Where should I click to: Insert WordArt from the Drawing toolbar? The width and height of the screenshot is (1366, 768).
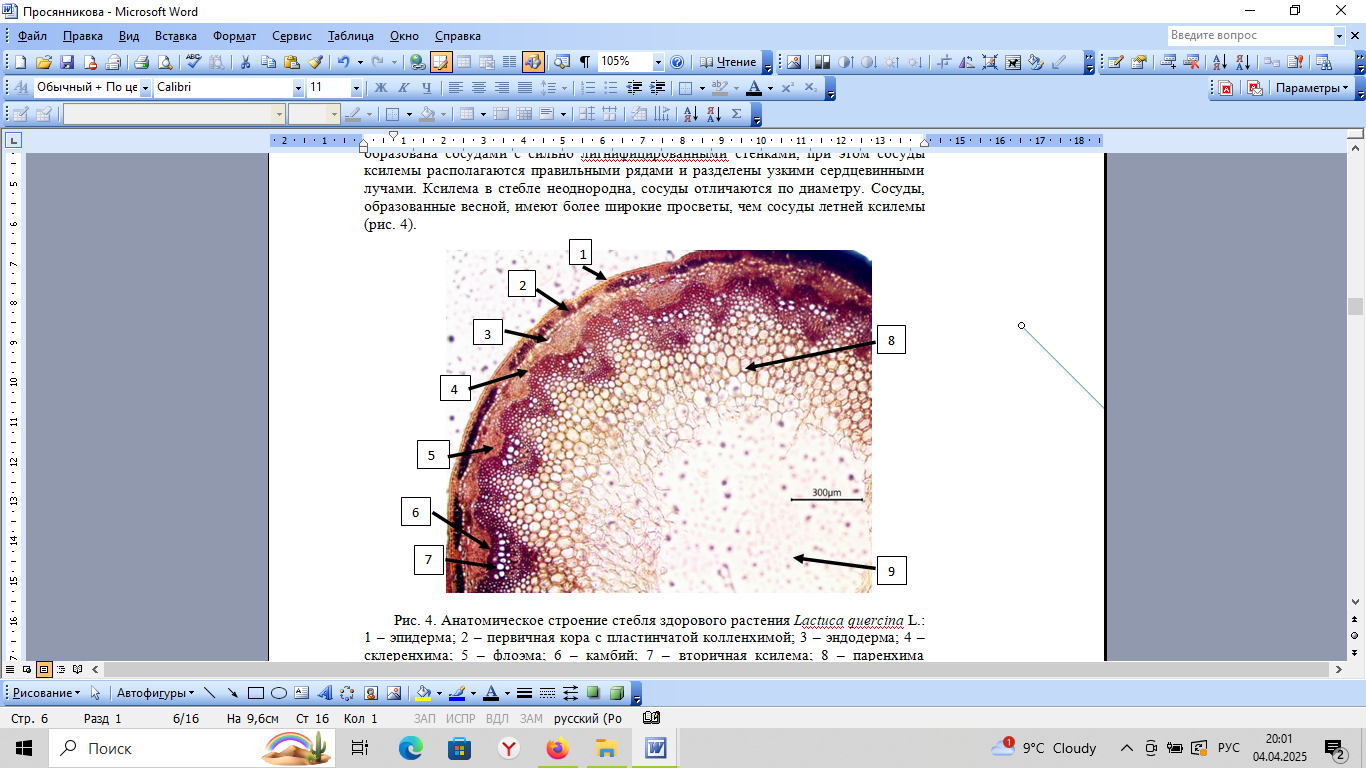pyautogui.click(x=325, y=693)
